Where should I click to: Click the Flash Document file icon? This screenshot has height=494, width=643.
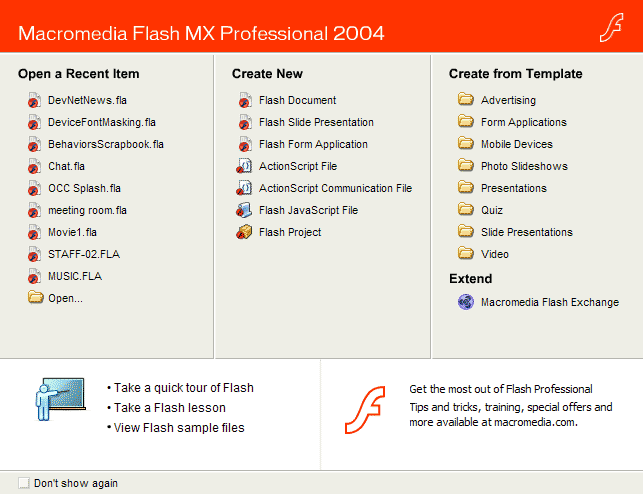(x=245, y=100)
